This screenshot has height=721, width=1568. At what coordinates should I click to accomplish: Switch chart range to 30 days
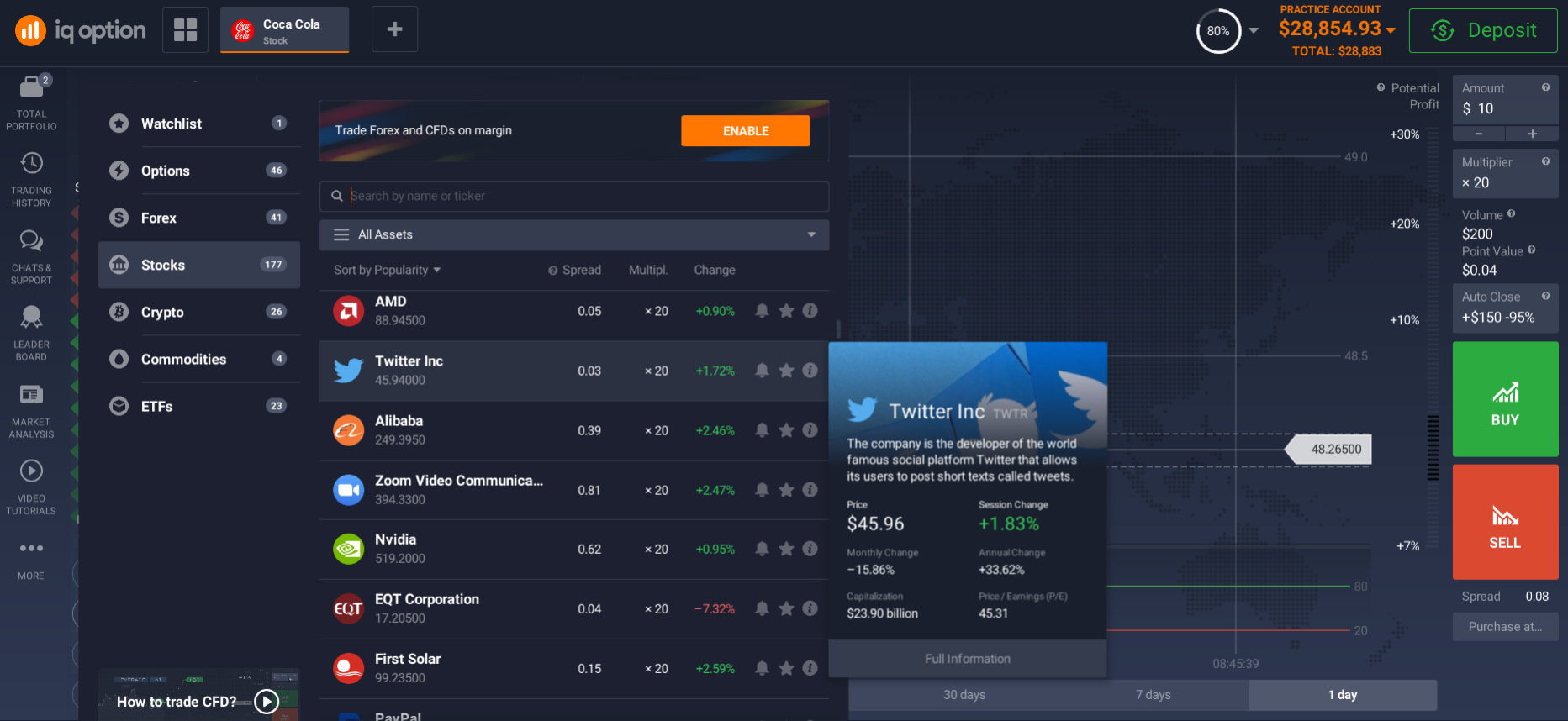[x=964, y=695]
